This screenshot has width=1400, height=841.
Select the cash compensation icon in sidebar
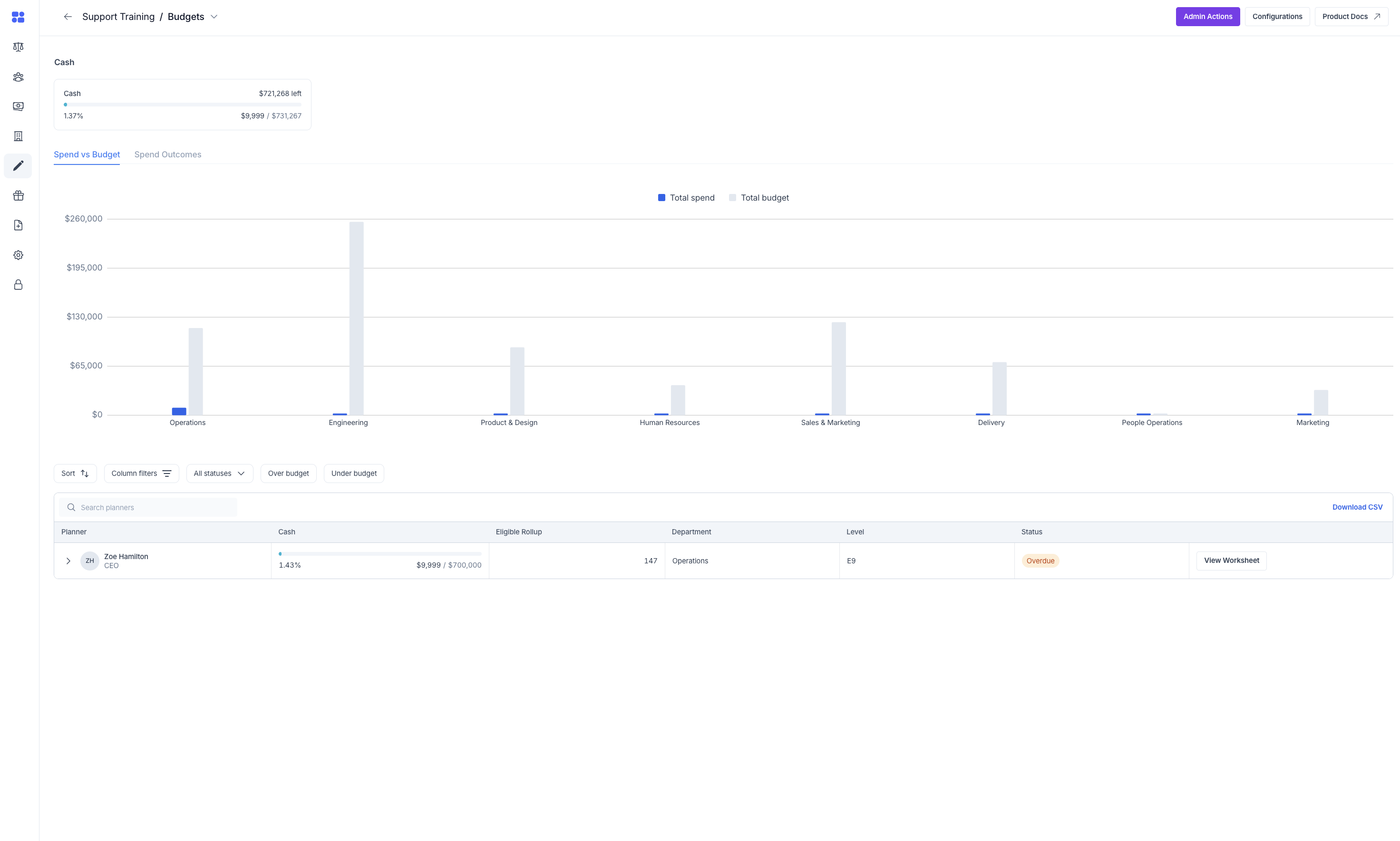[x=18, y=106]
